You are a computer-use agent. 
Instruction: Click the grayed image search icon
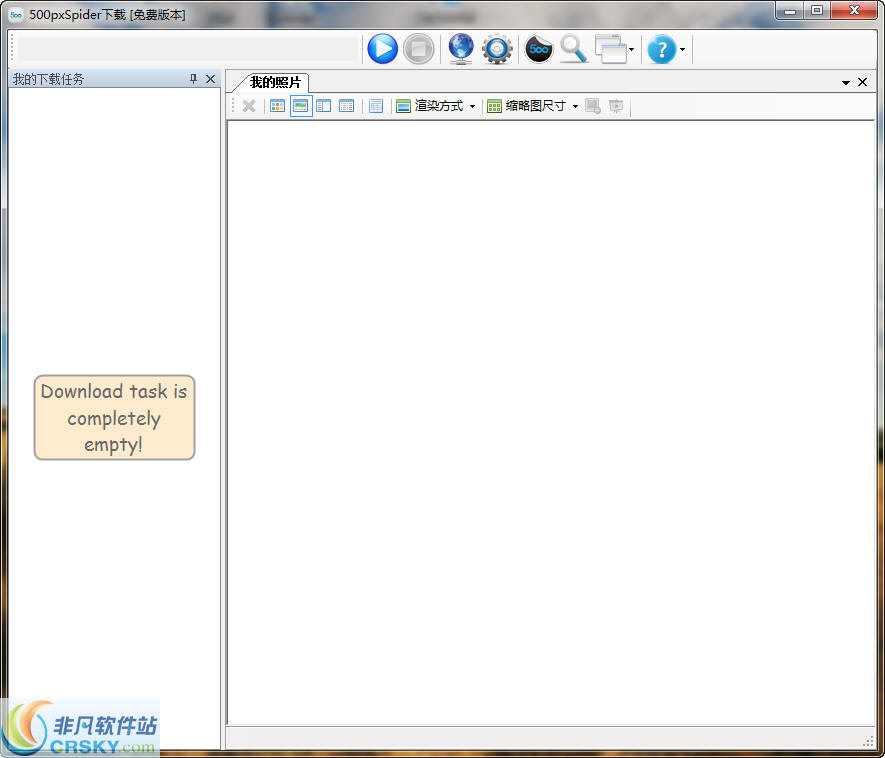click(593, 106)
